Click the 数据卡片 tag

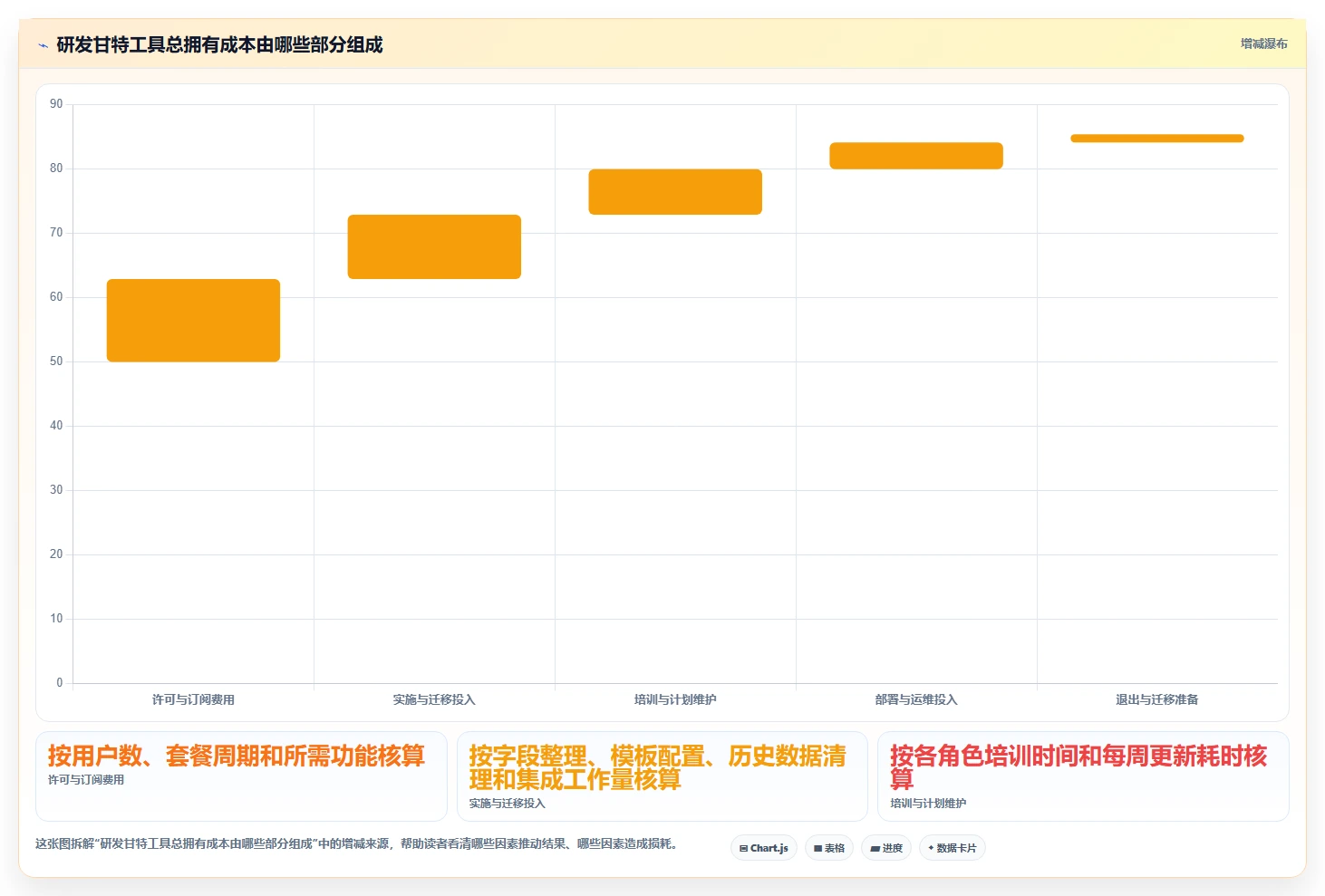point(953,848)
